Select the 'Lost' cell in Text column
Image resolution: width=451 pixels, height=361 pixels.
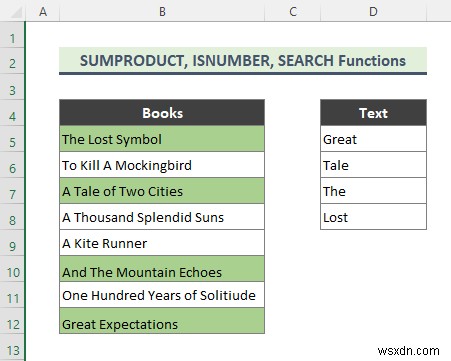tap(373, 217)
